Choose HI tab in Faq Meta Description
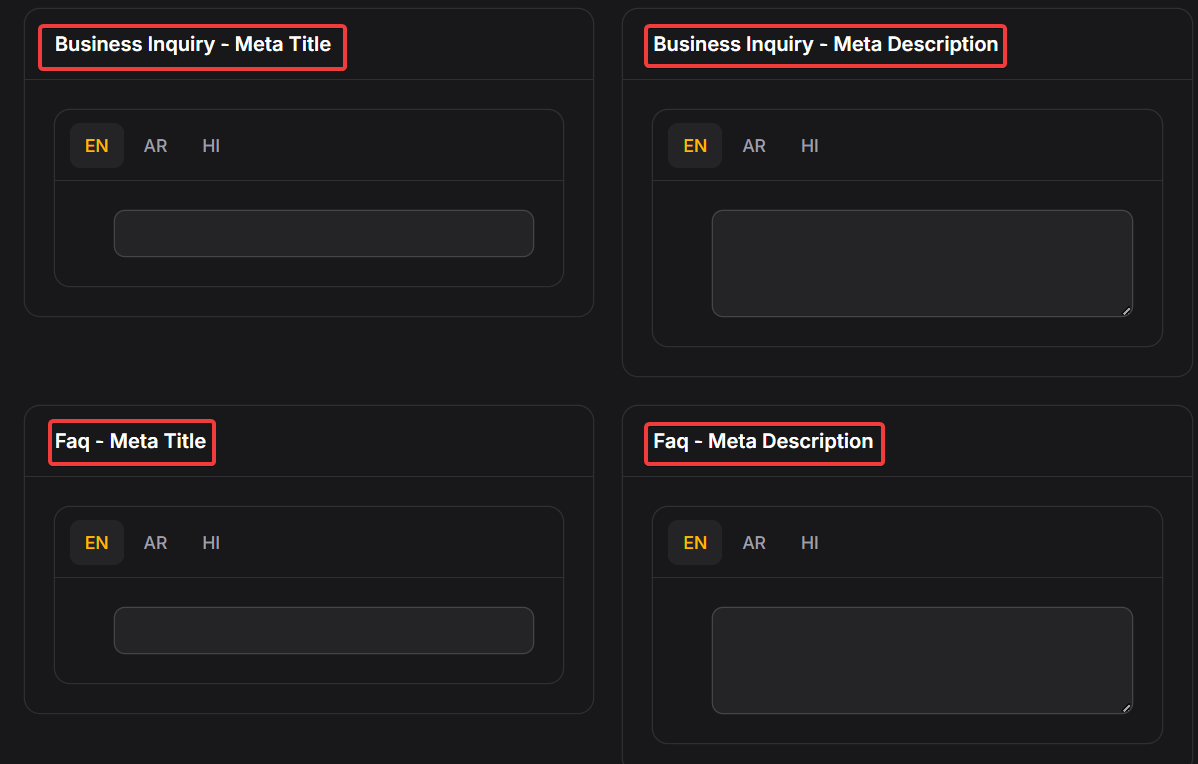Image resolution: width=1198 pixels, height=764 pixels. [x=809, y=543]
